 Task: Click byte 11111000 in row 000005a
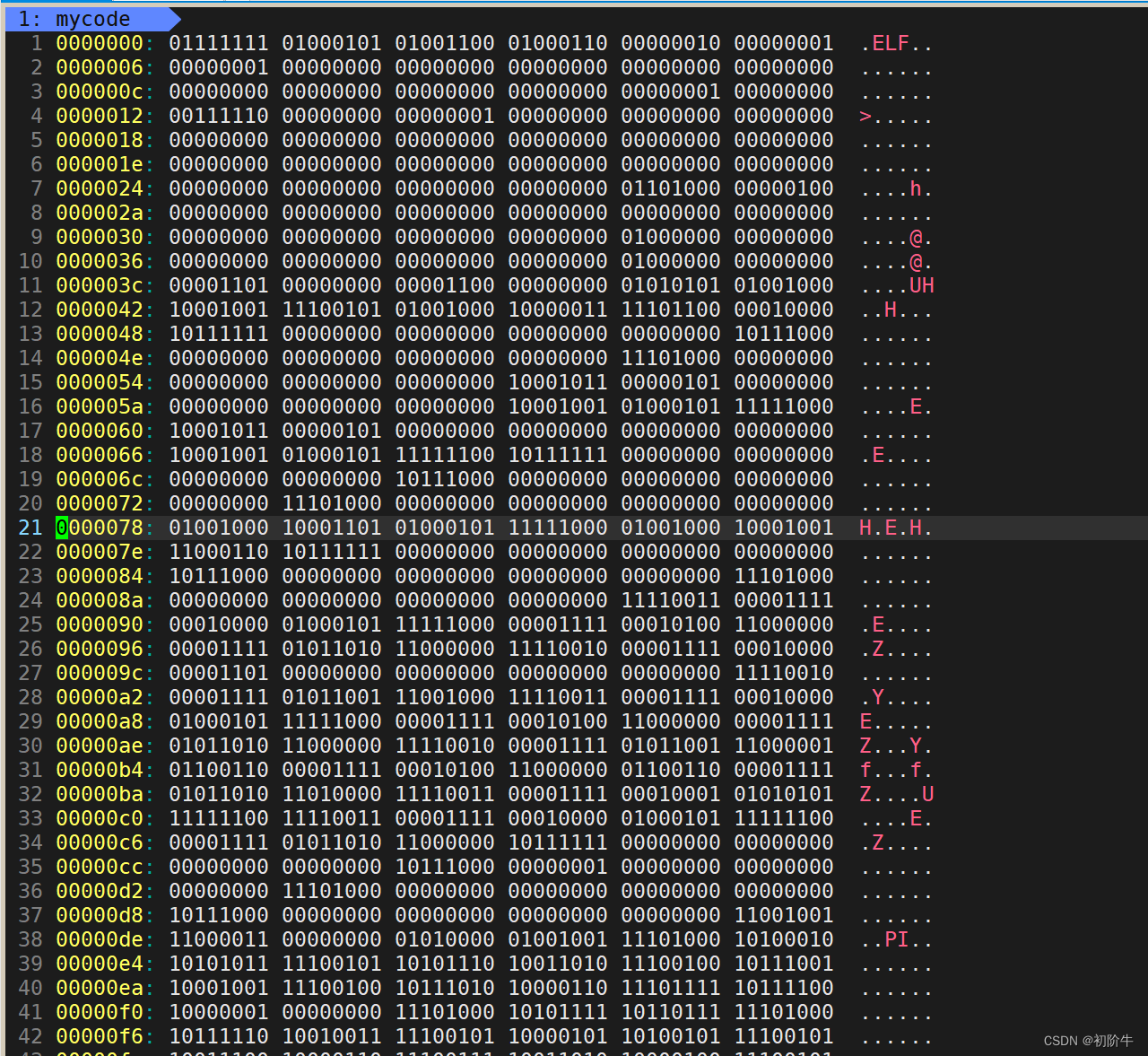(784, 406)
